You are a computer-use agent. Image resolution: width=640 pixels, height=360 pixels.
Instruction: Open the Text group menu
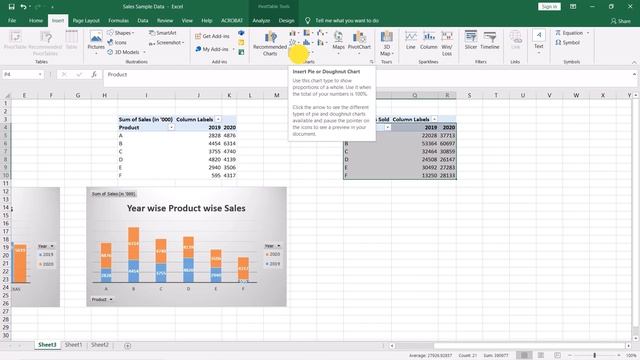pos(539,42)
